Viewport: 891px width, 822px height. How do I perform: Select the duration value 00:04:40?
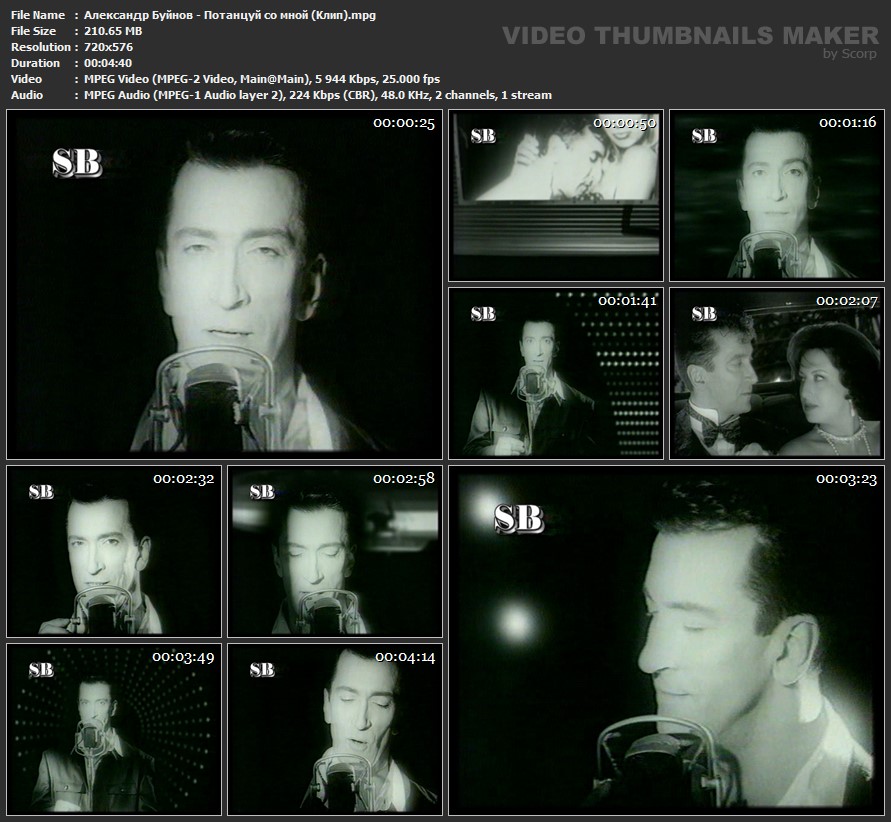point(108,63)
